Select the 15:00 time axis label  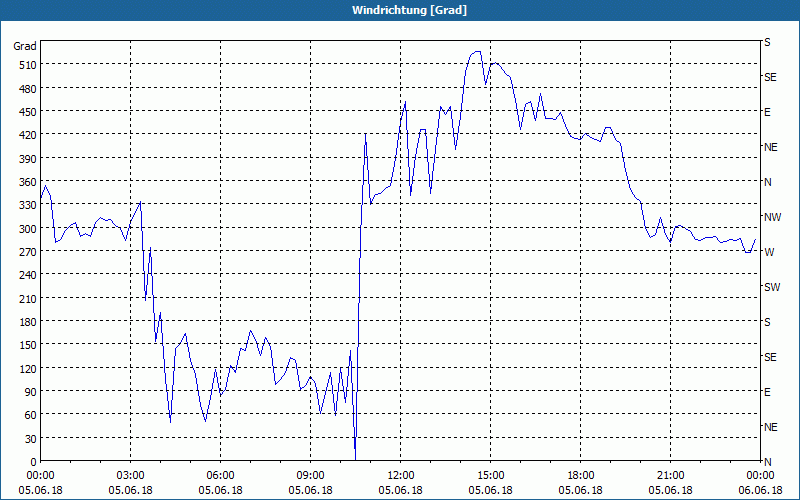click(x=490, y=476)
